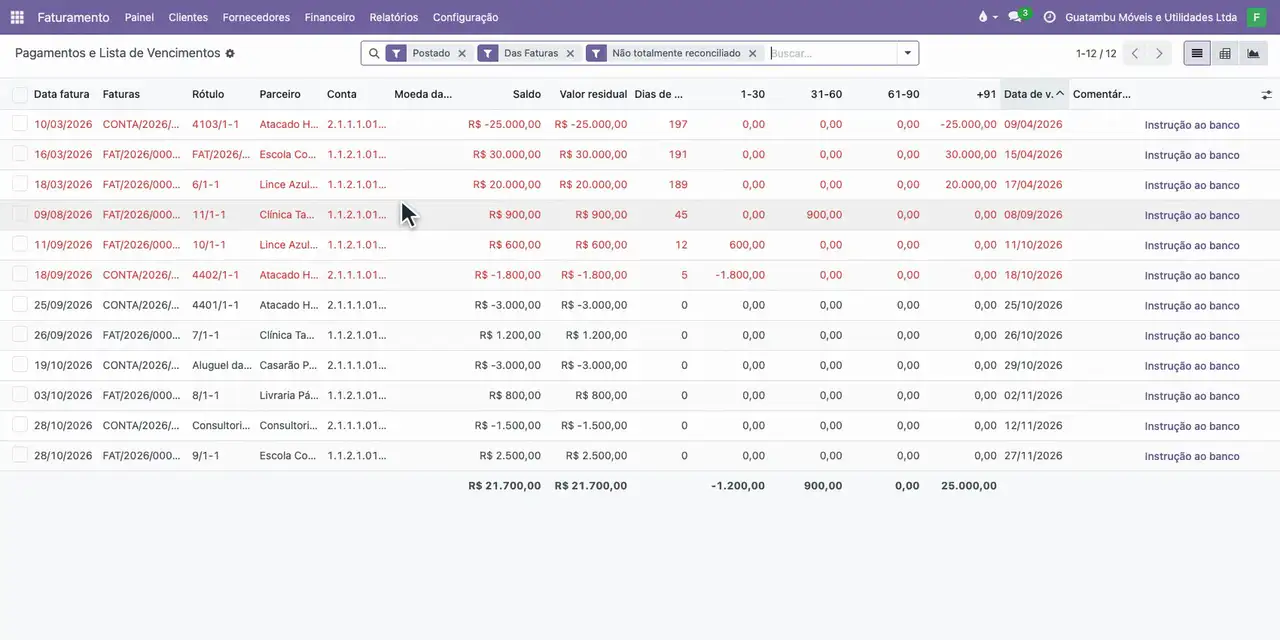
Task: Click the pager counter 1-12 / 12
Action: tap(1096, 53)
